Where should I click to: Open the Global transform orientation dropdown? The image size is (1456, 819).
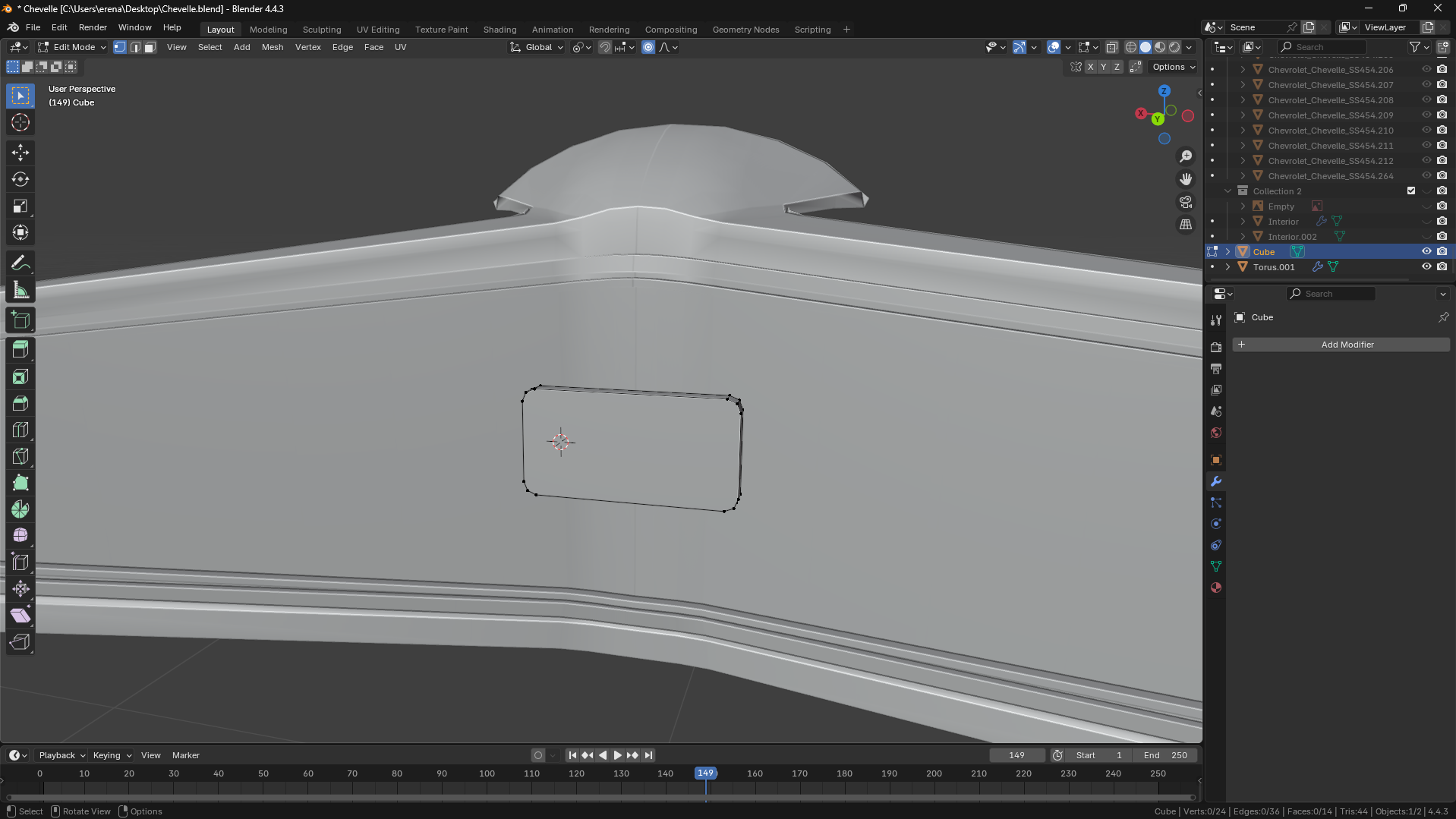[x=537, y=47]
